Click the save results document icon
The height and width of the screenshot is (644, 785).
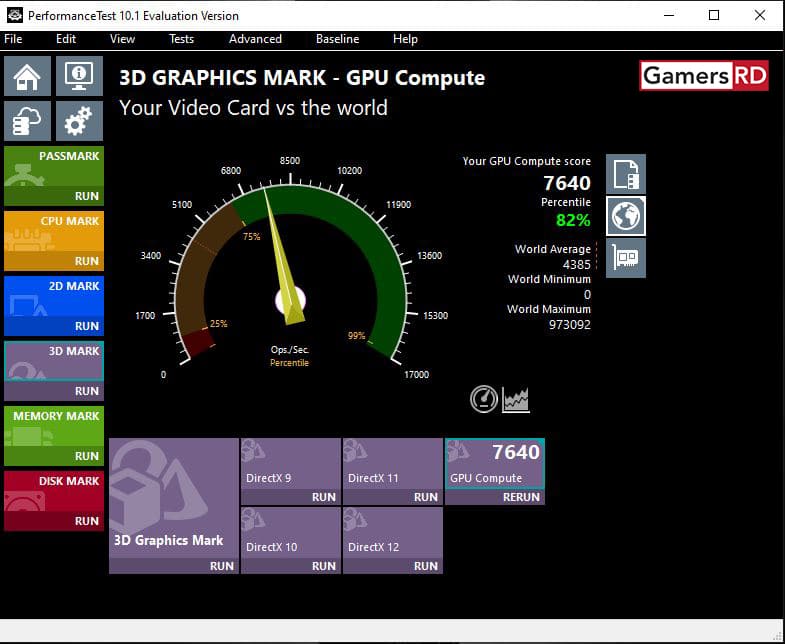[x=626, y=174]
